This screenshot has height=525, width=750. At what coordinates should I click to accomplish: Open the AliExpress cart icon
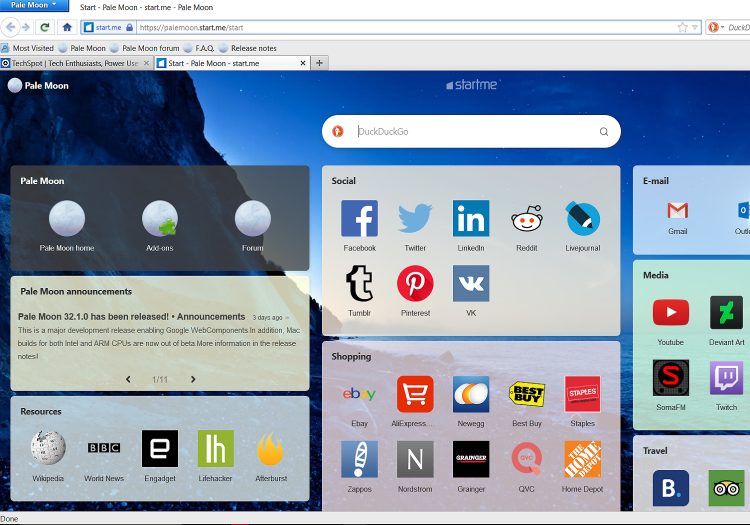415,394
